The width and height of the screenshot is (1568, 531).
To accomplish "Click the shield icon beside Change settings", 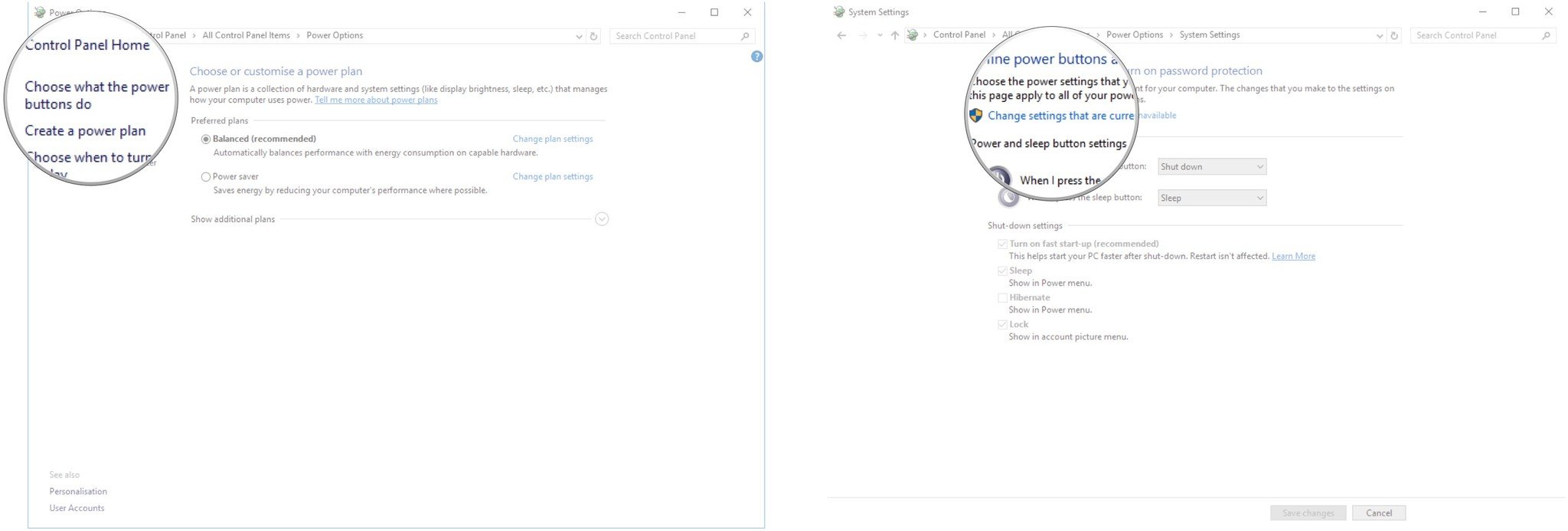I will [x=975, y=116].
